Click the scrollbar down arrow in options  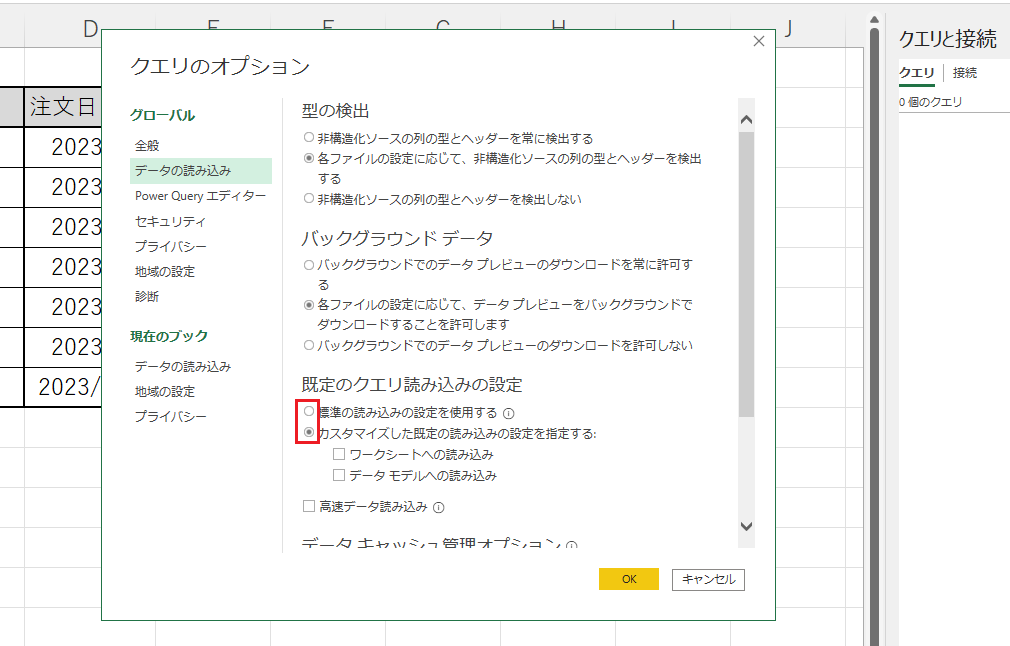click(x=746, y=526)
